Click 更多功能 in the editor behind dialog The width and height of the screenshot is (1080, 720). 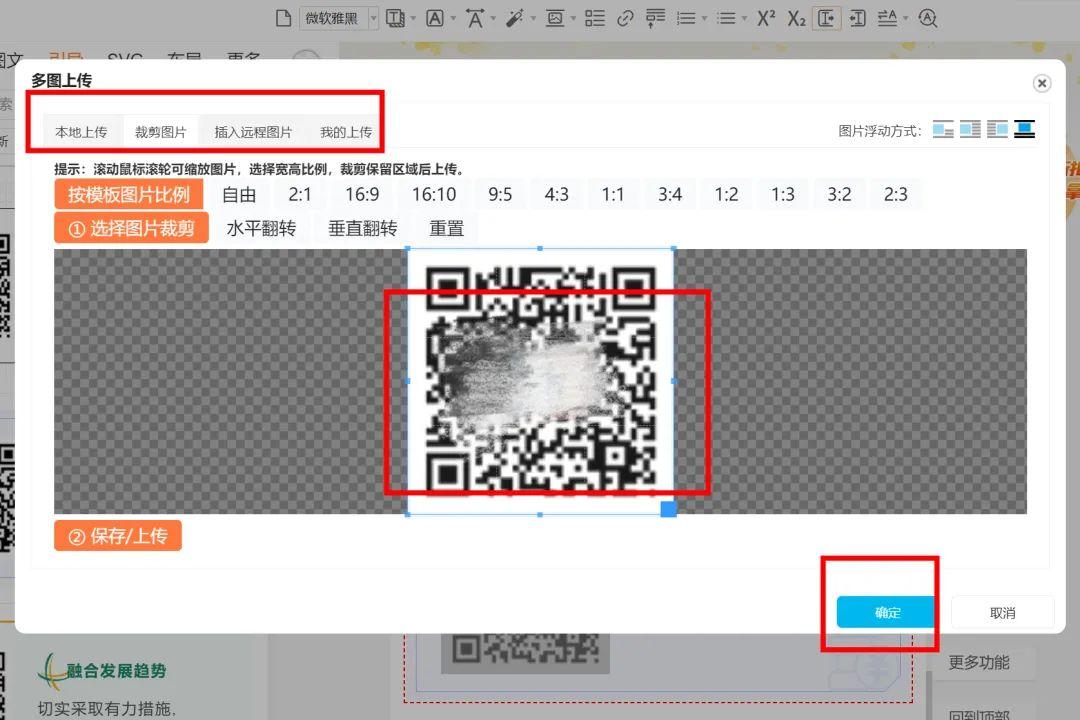(x=979, y=663)
